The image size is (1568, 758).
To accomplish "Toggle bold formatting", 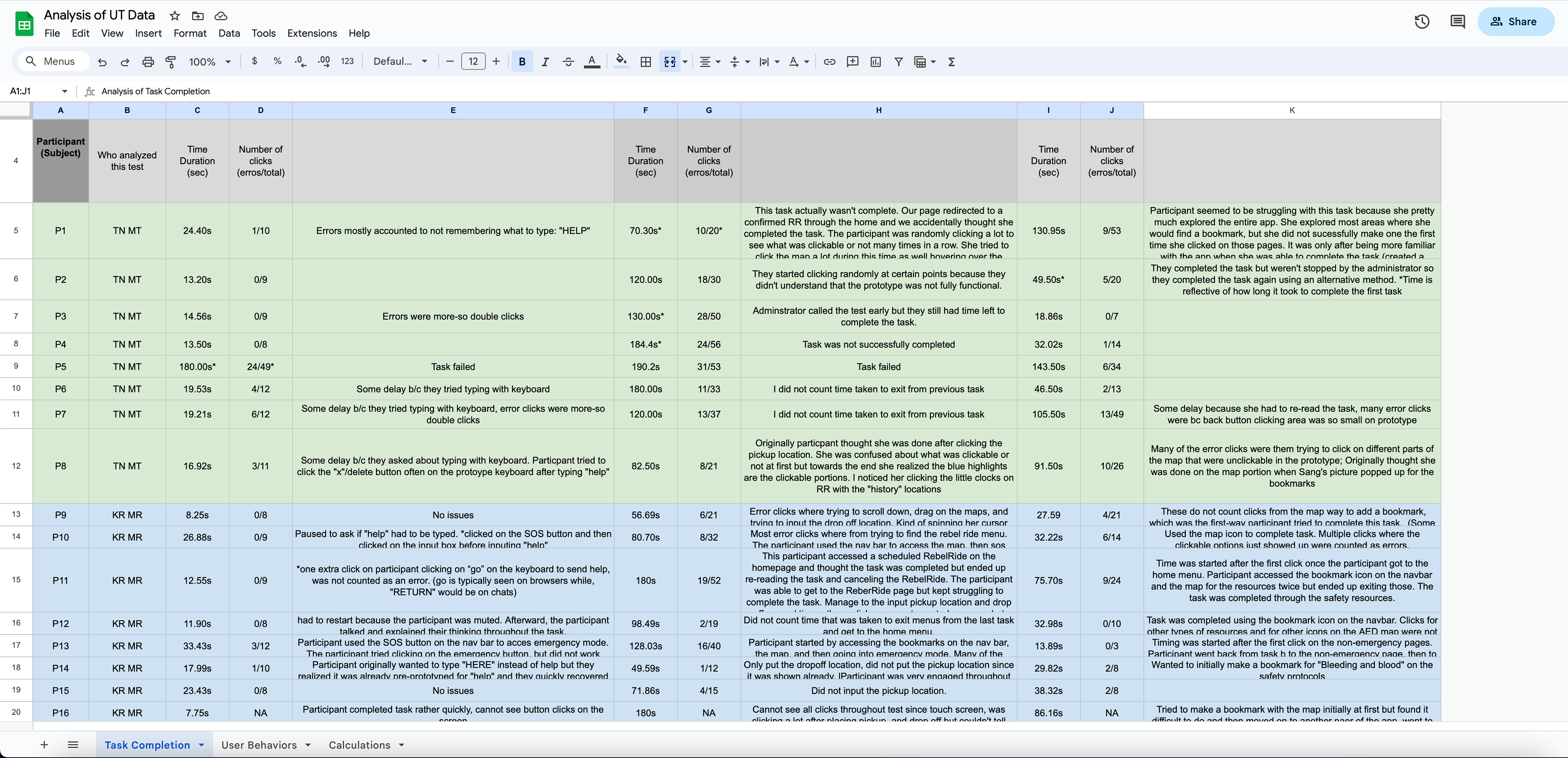I will (x=522, y=62).
